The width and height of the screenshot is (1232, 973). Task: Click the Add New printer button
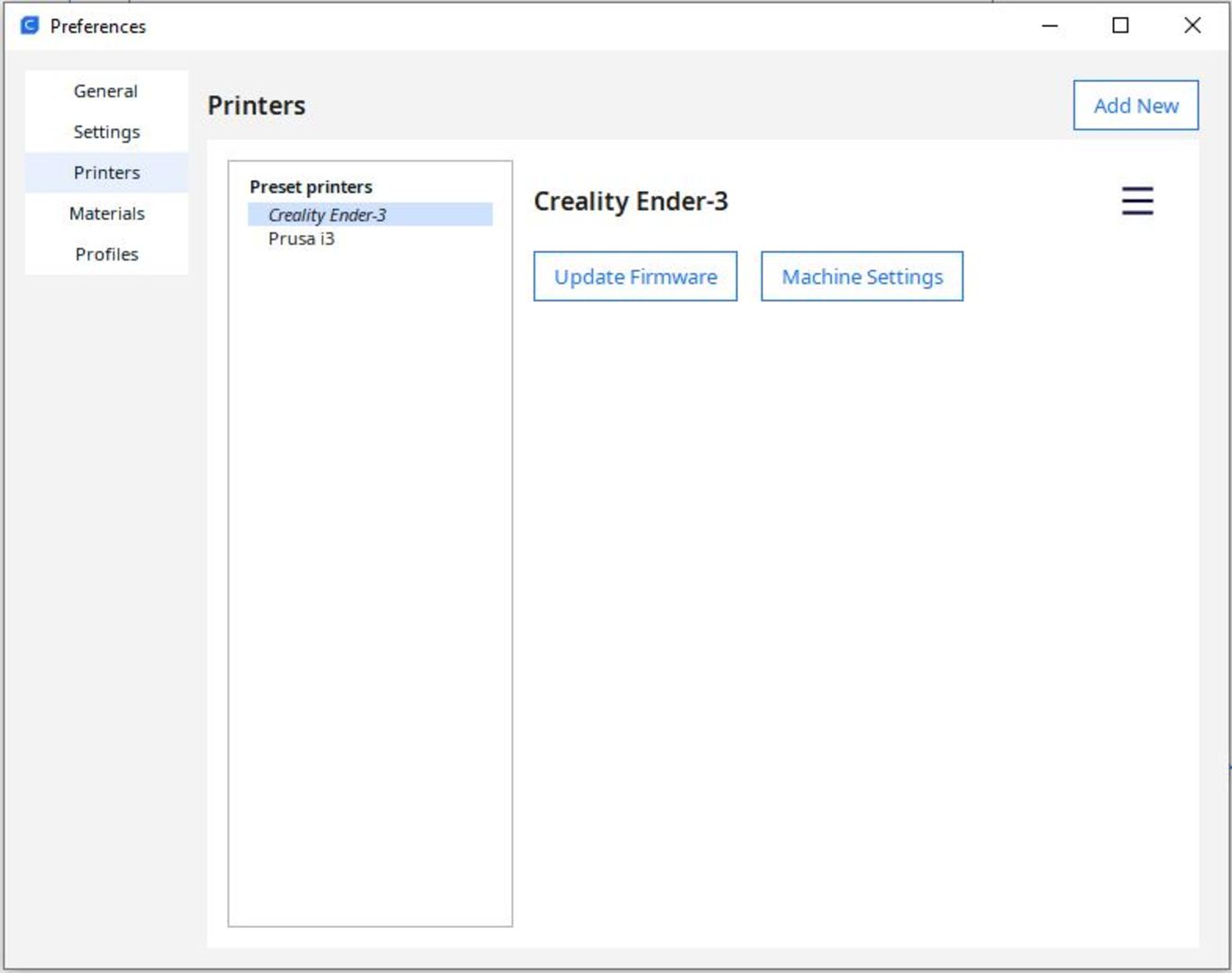pyautogui.click(x=1136, y=105)
